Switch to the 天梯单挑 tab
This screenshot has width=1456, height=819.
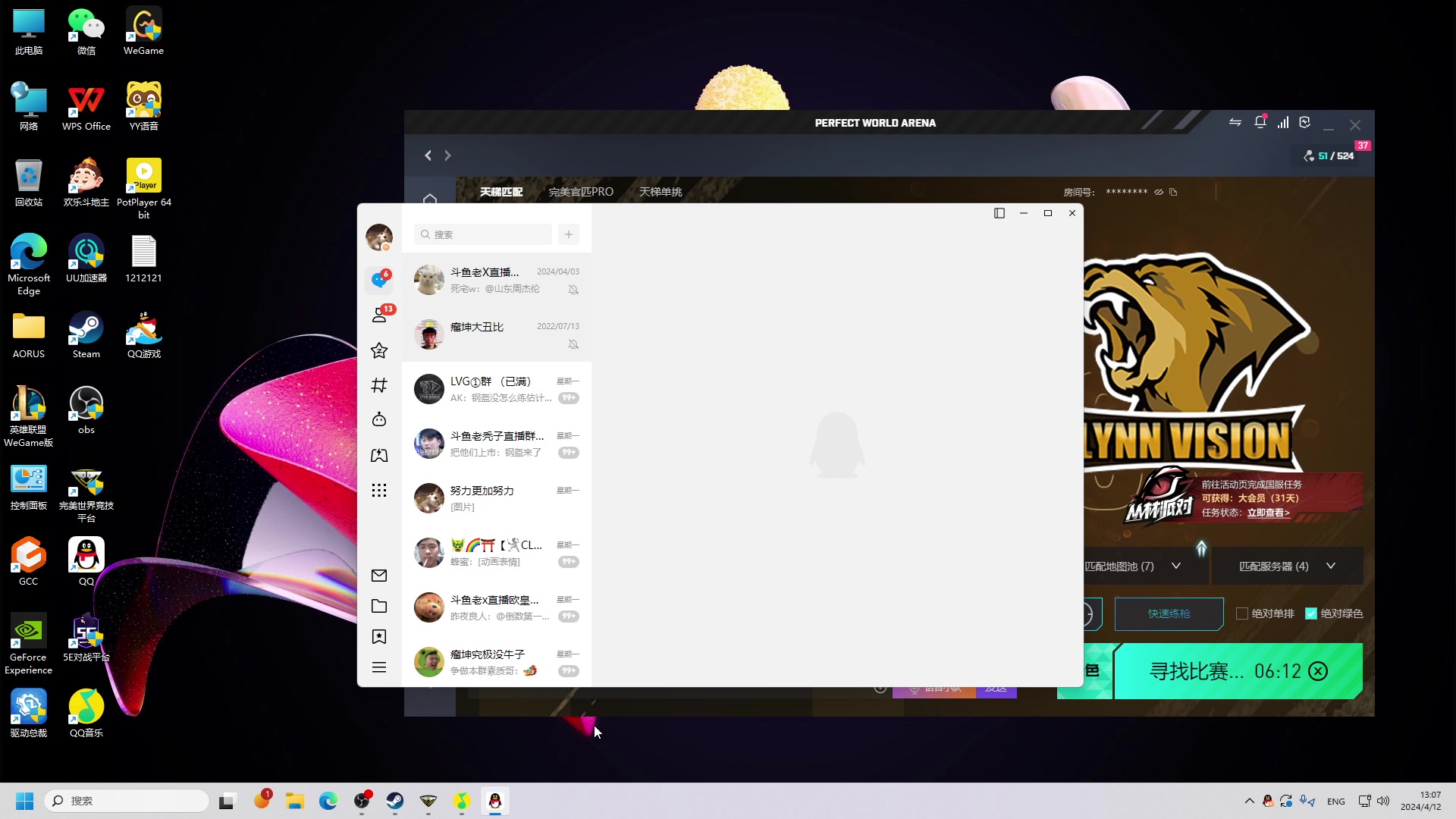pyautogui.click(x=661, y=192)
